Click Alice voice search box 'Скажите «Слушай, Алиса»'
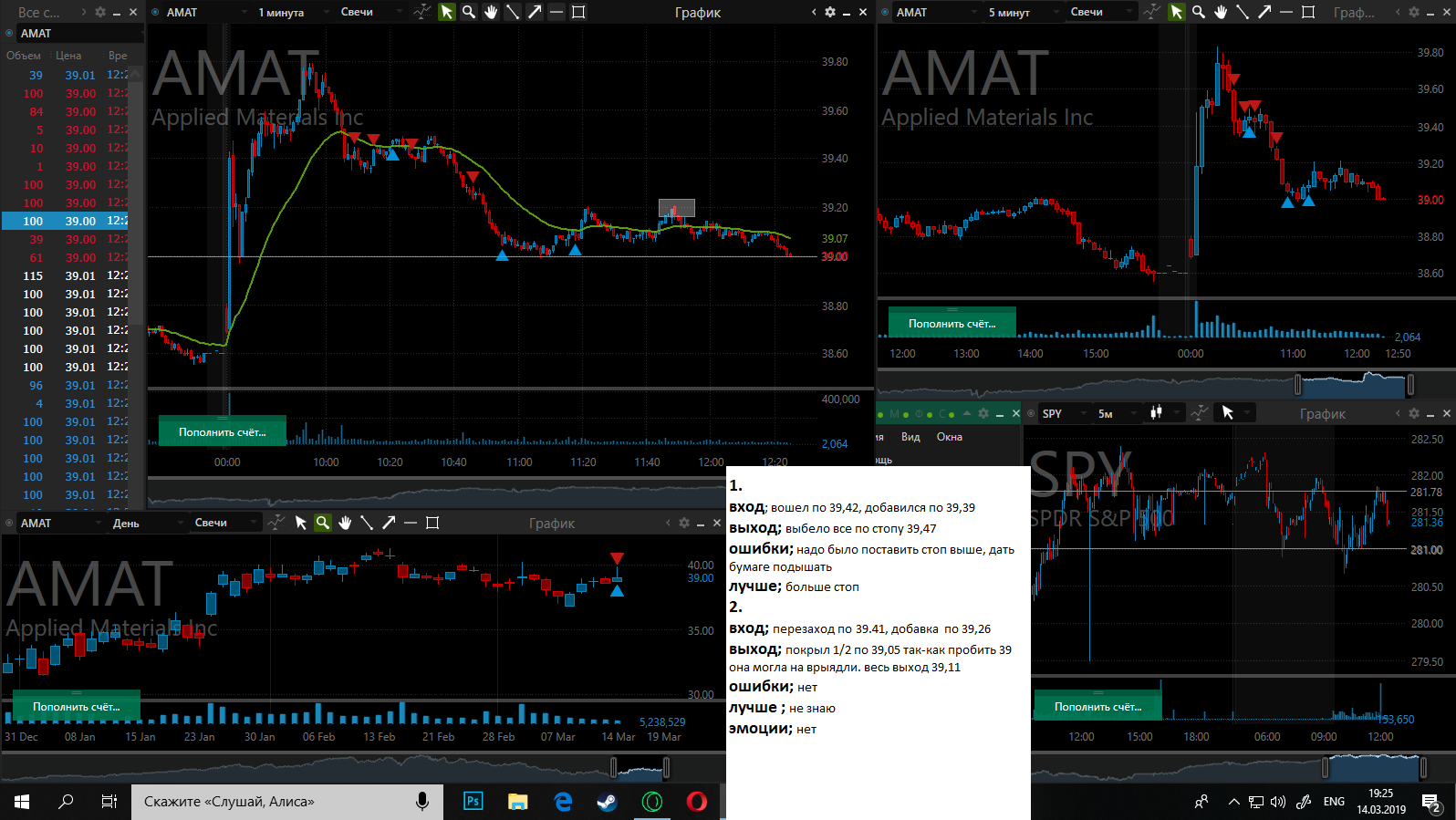1456x820 pixels. click(287, 801)
